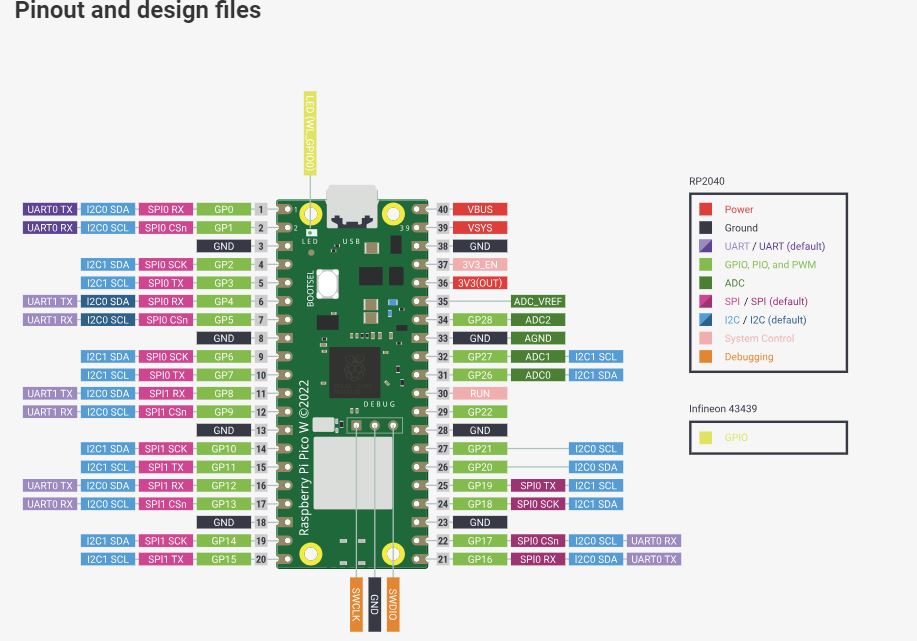Click the small LED component on the board
The width and height of the screenshot is (917, 641).
pyautogui.click(x=311, y=233)
